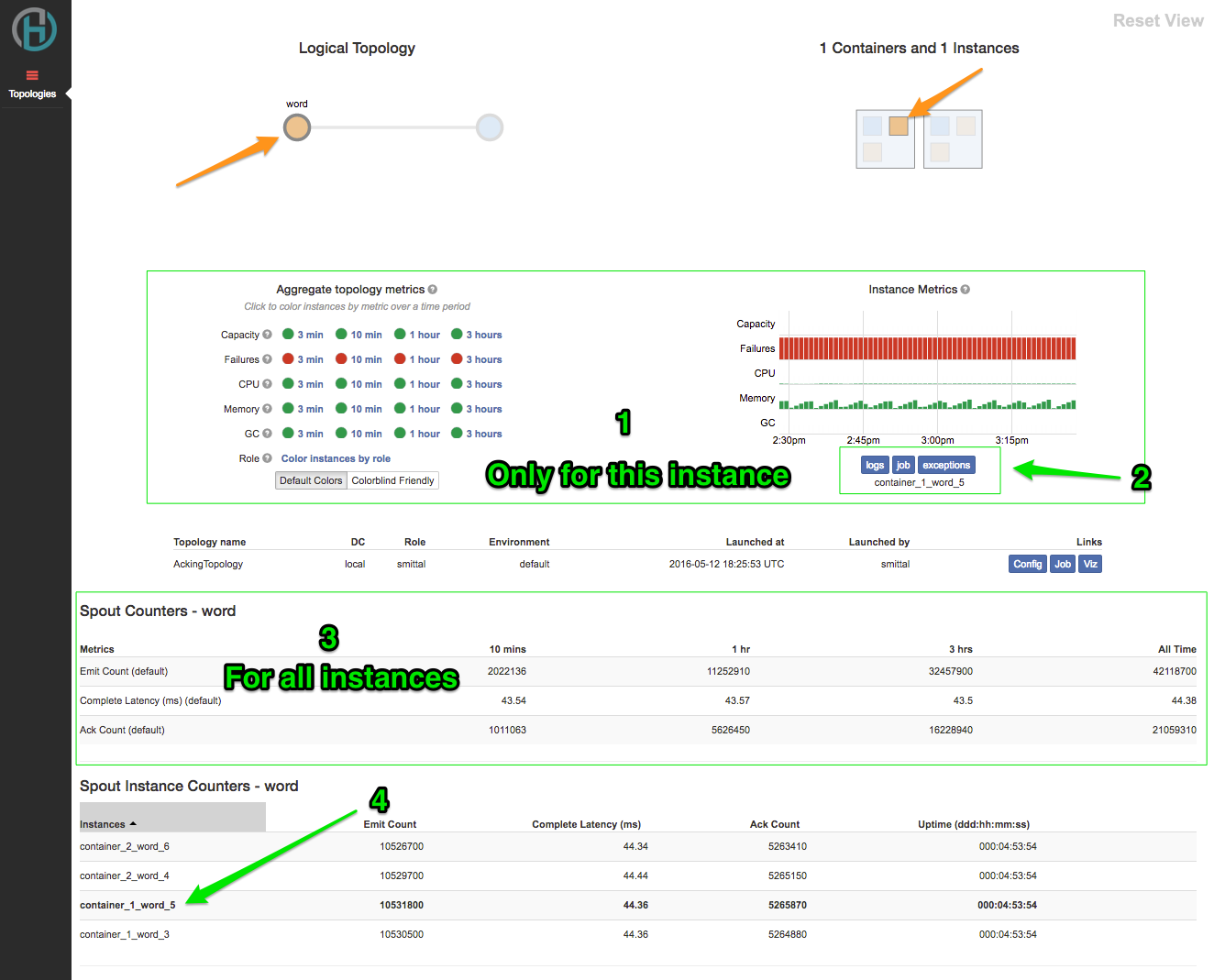Viewport: 1214px width, 980px height.
Task: Color by GC 10 min
Action: (359, 434)
